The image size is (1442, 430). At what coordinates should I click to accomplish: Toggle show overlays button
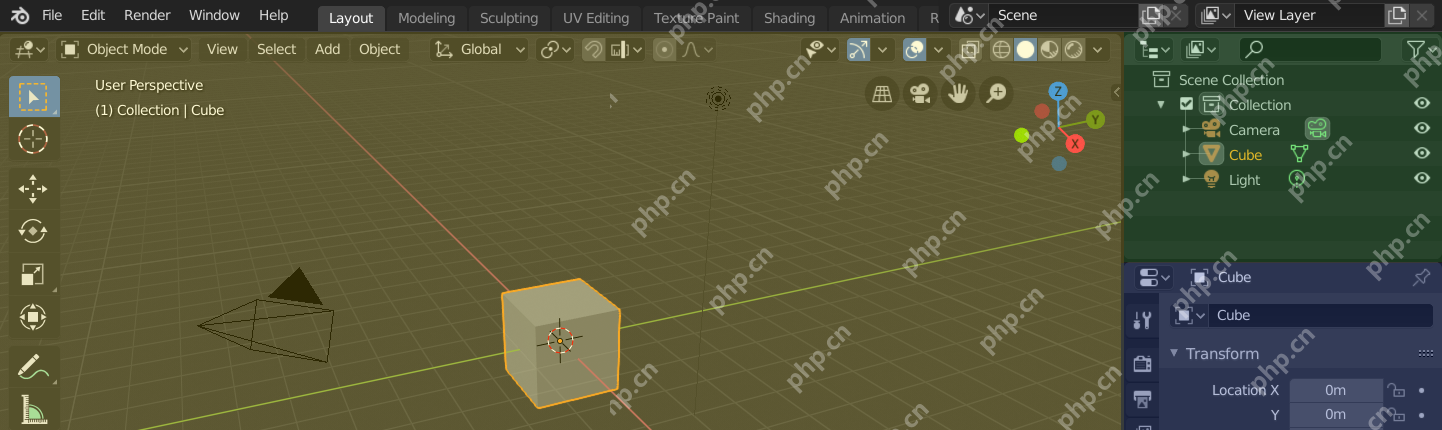[x=914, y=49]
